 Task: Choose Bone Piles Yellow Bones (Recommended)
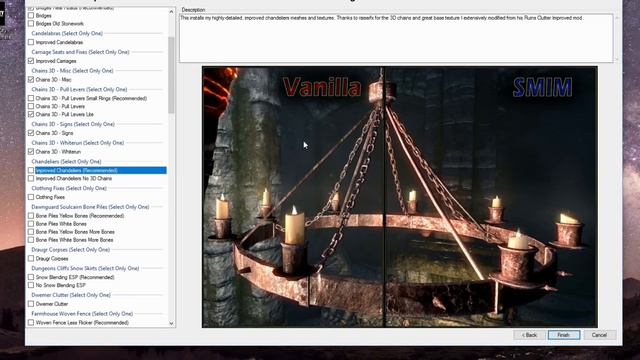(31, 216)
